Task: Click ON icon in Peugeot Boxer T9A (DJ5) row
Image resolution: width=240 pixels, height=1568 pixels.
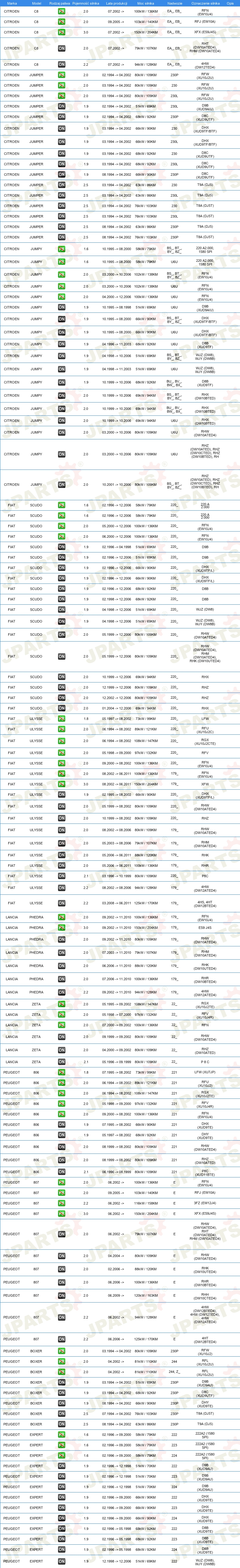Action: coord(61,1424)
